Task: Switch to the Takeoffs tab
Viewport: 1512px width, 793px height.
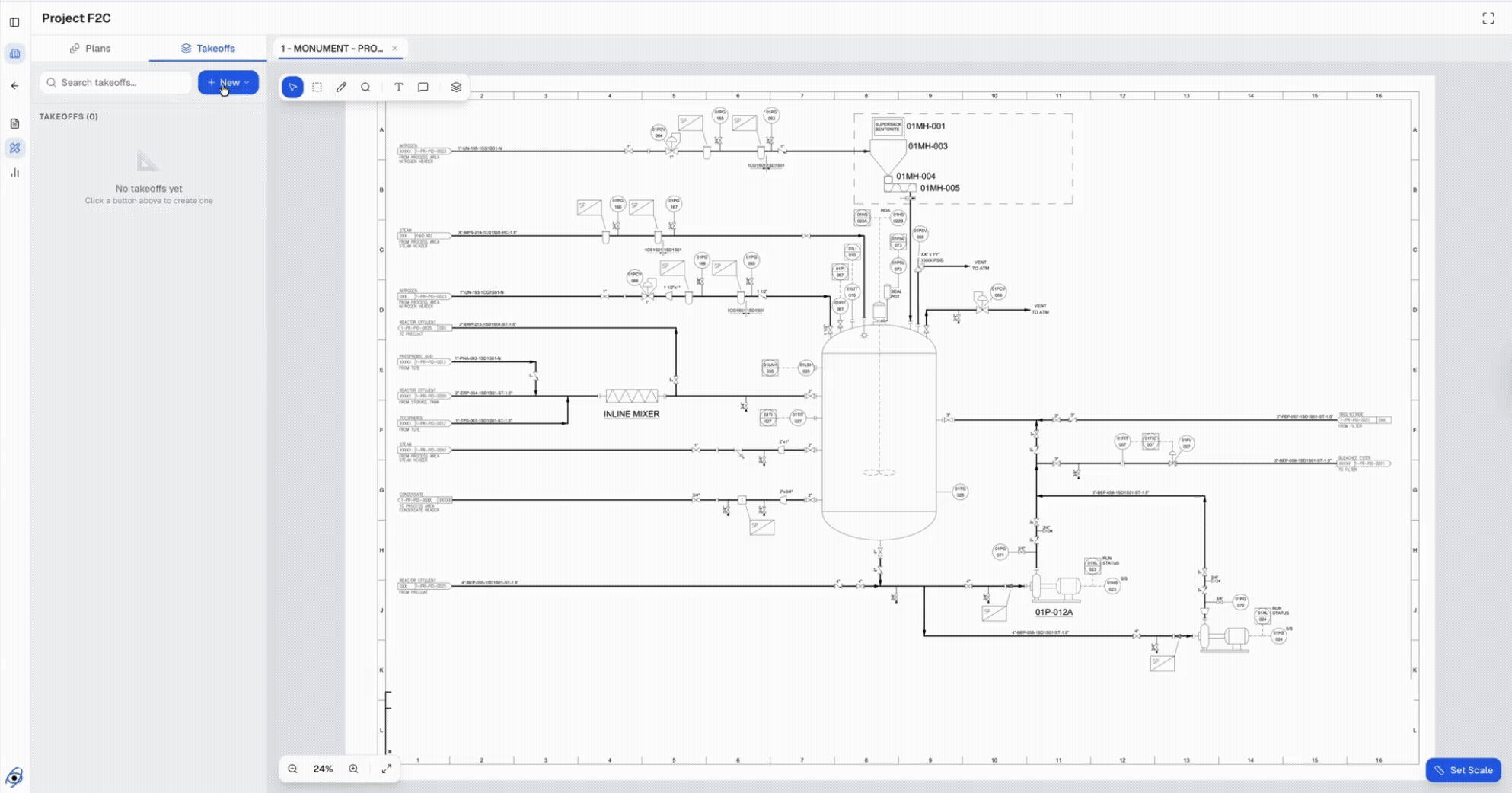Action: tap(208, 48)
